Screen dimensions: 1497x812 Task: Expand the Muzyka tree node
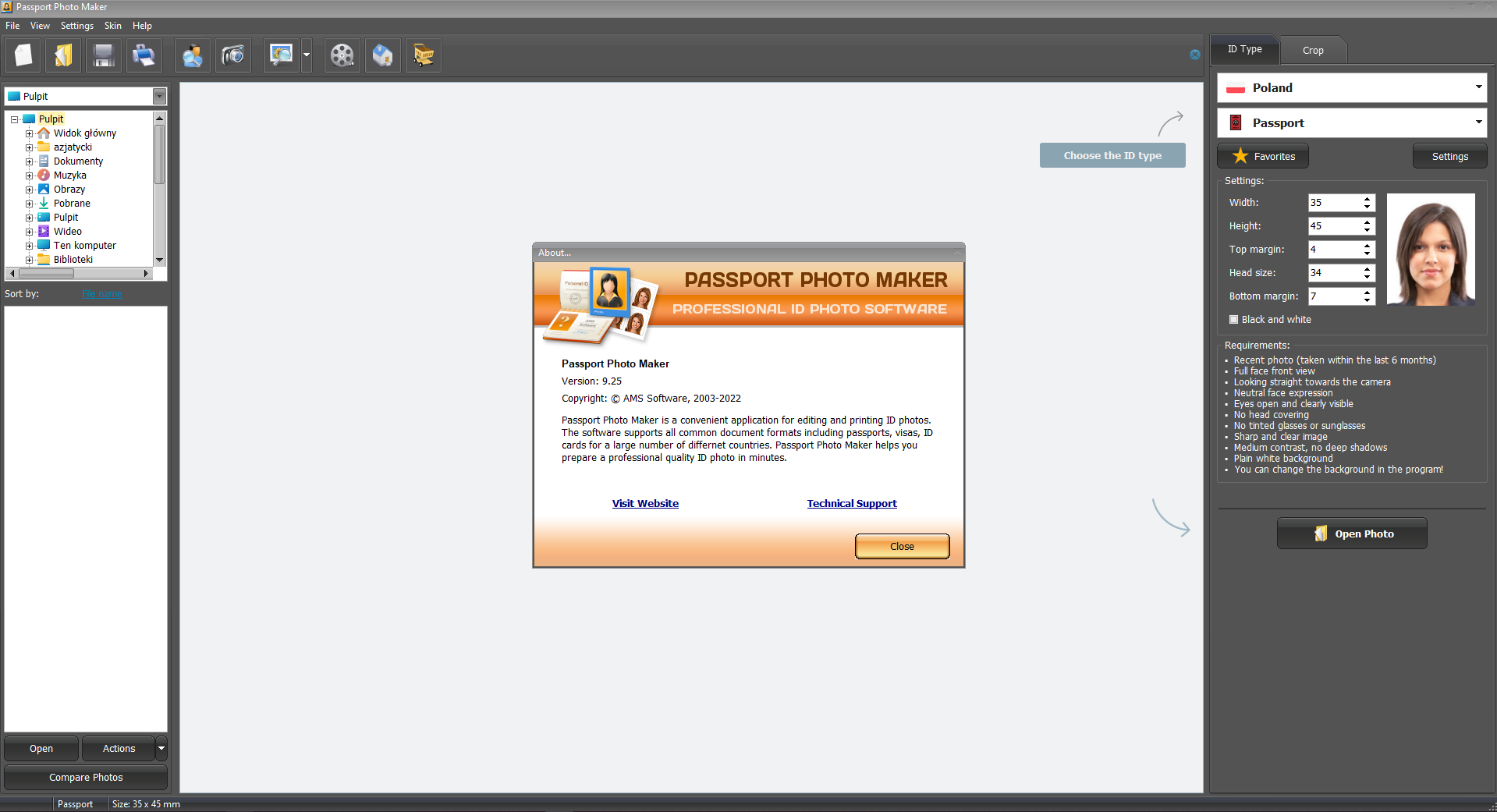pos(29,176)
